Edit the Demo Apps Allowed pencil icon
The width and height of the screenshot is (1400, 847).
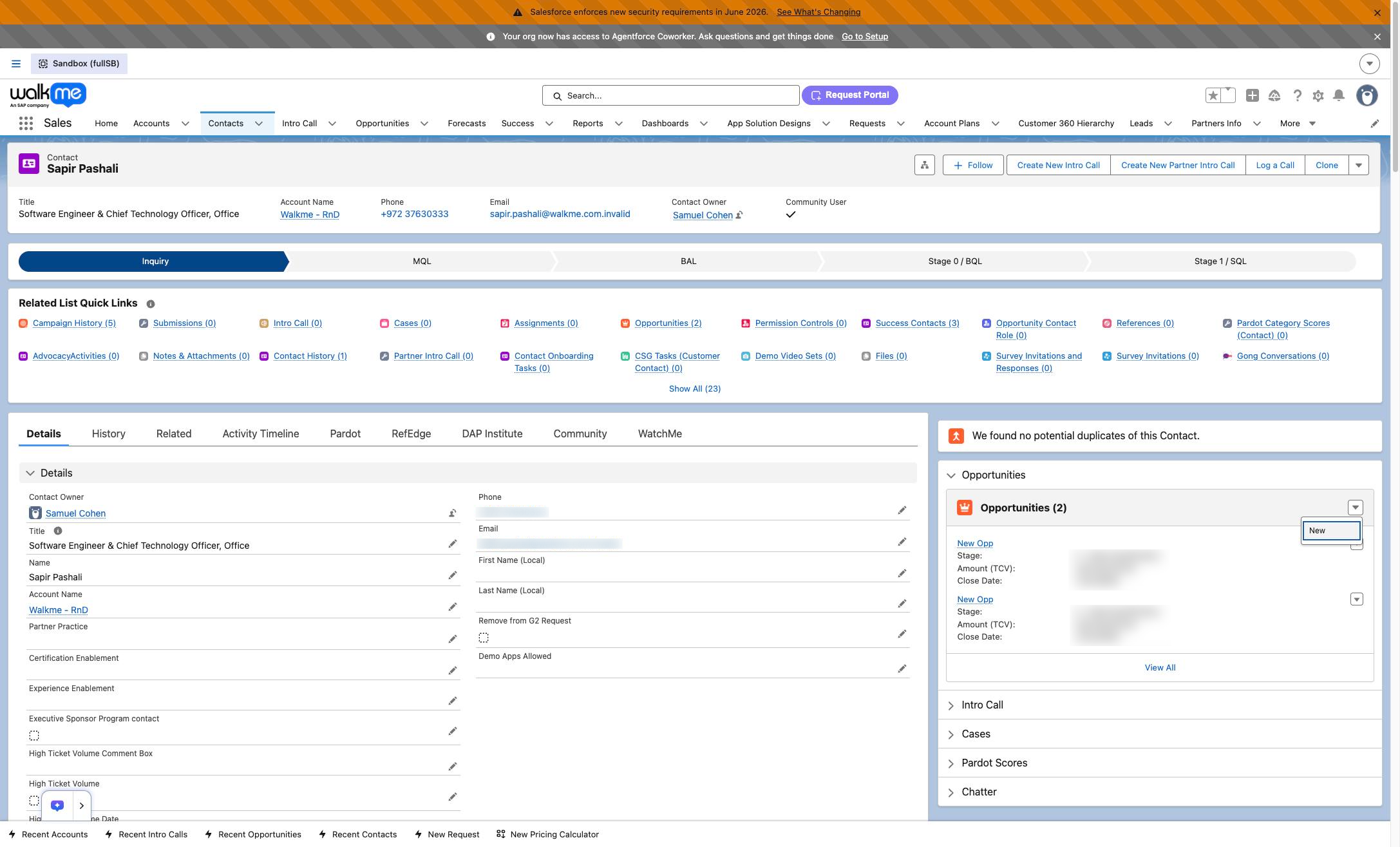(x=902, y=669)
